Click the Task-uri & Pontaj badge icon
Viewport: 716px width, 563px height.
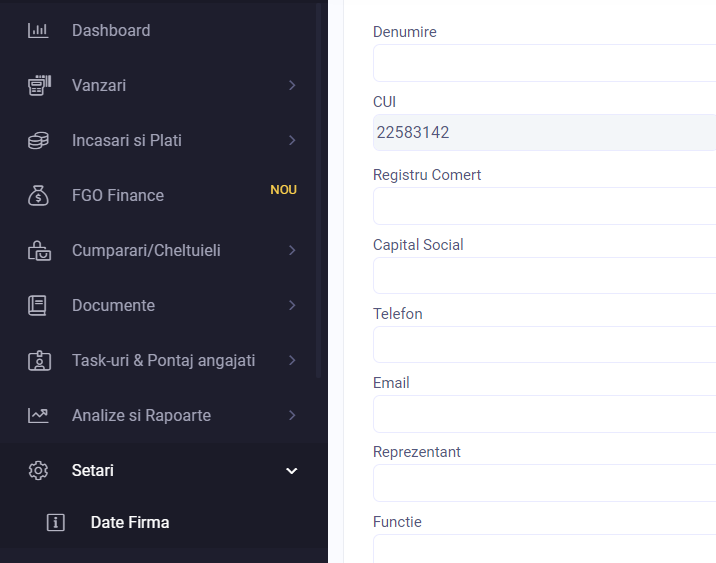[39, 361]
